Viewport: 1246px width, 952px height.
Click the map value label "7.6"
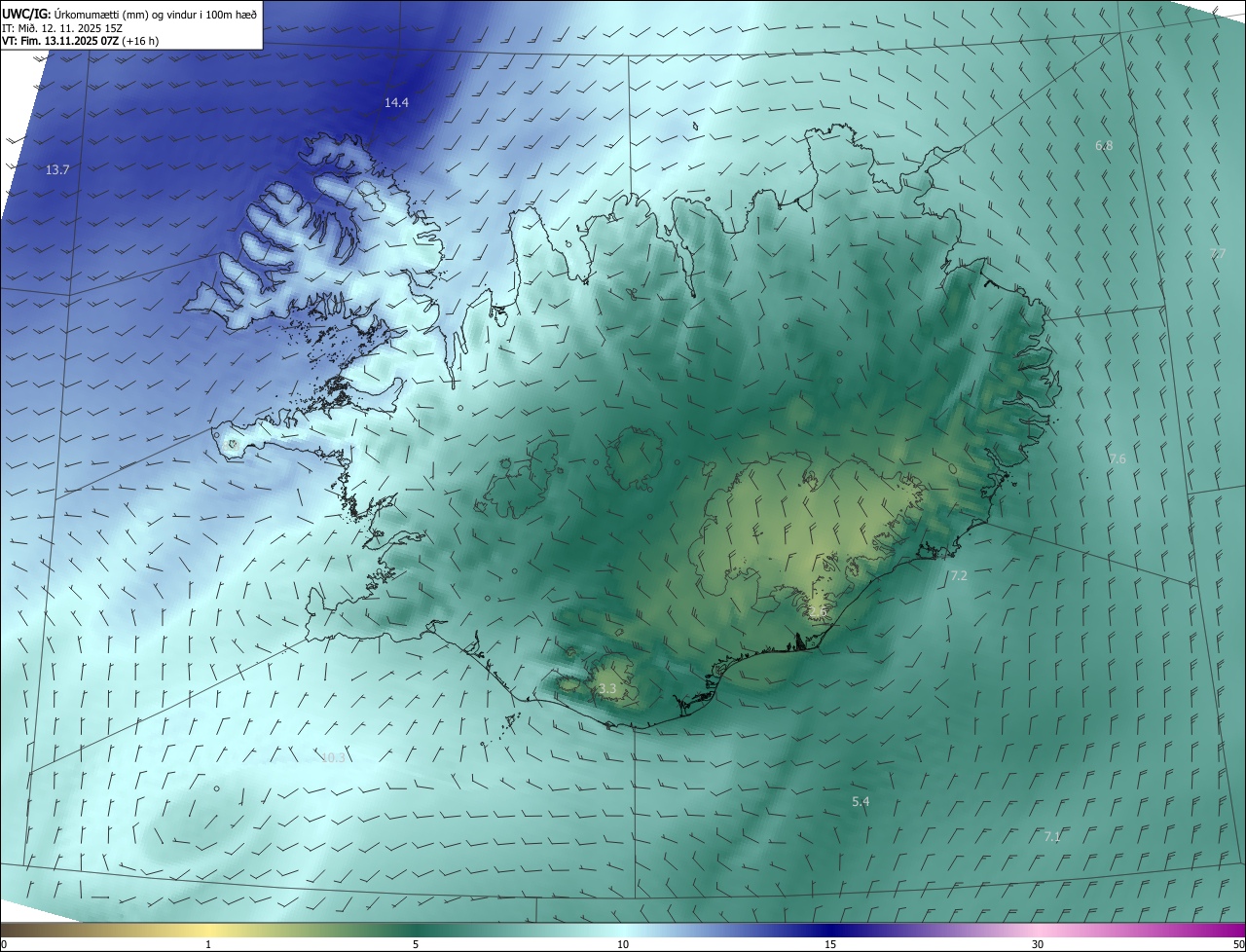(1118, 458)
